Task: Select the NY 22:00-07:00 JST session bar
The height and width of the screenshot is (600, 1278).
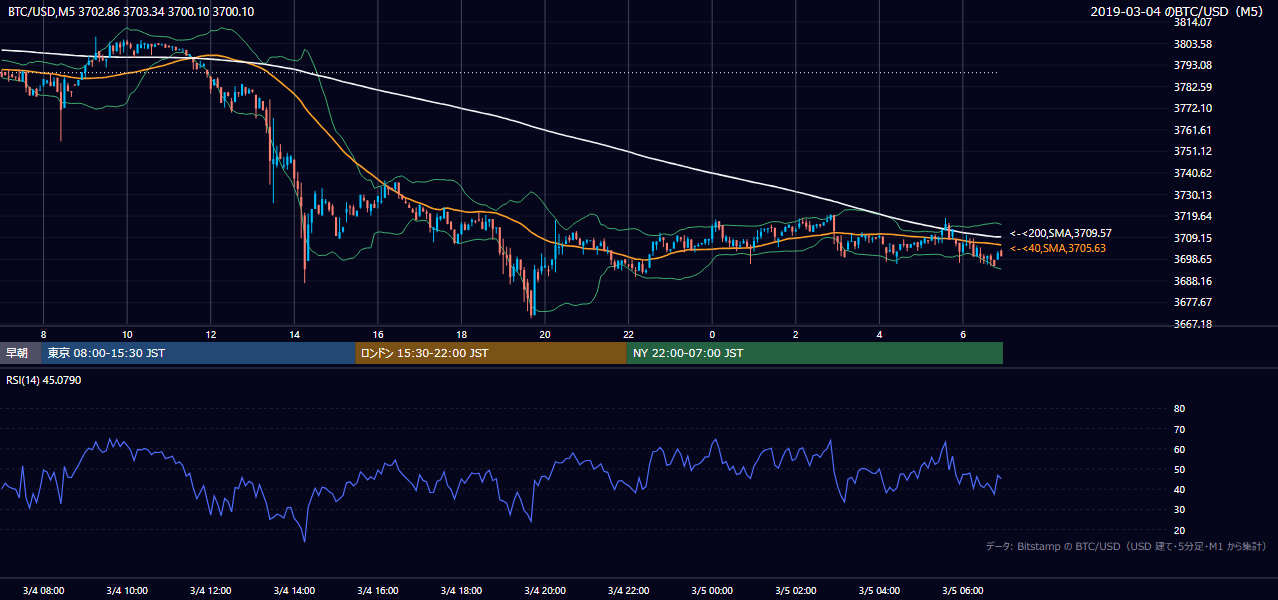Action: tap(815, 353)
